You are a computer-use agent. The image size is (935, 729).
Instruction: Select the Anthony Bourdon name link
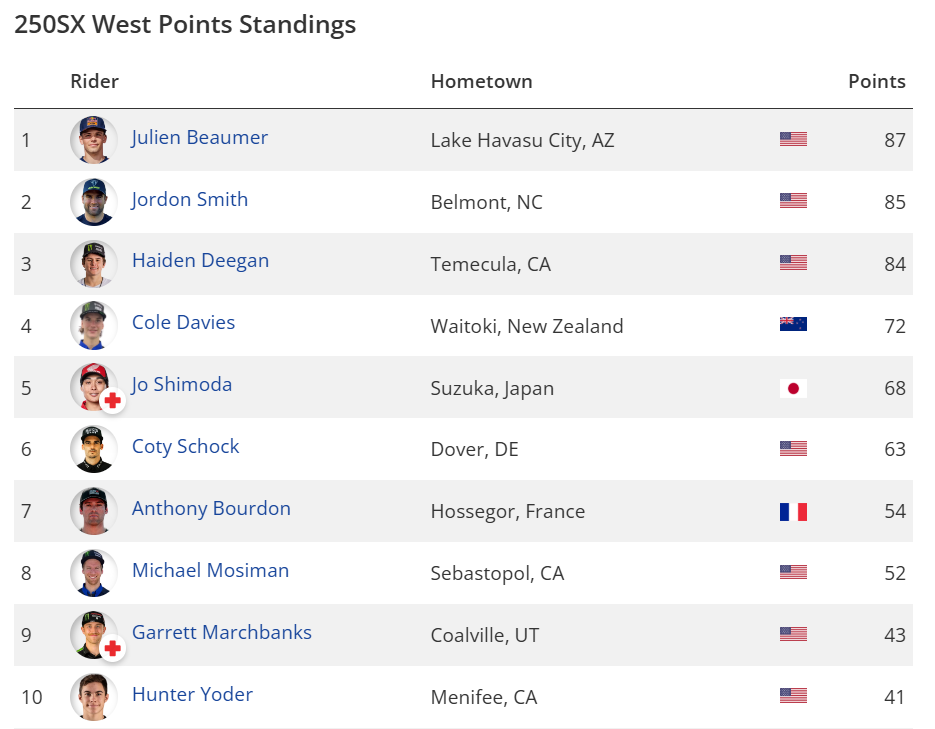tap(211, 509)
